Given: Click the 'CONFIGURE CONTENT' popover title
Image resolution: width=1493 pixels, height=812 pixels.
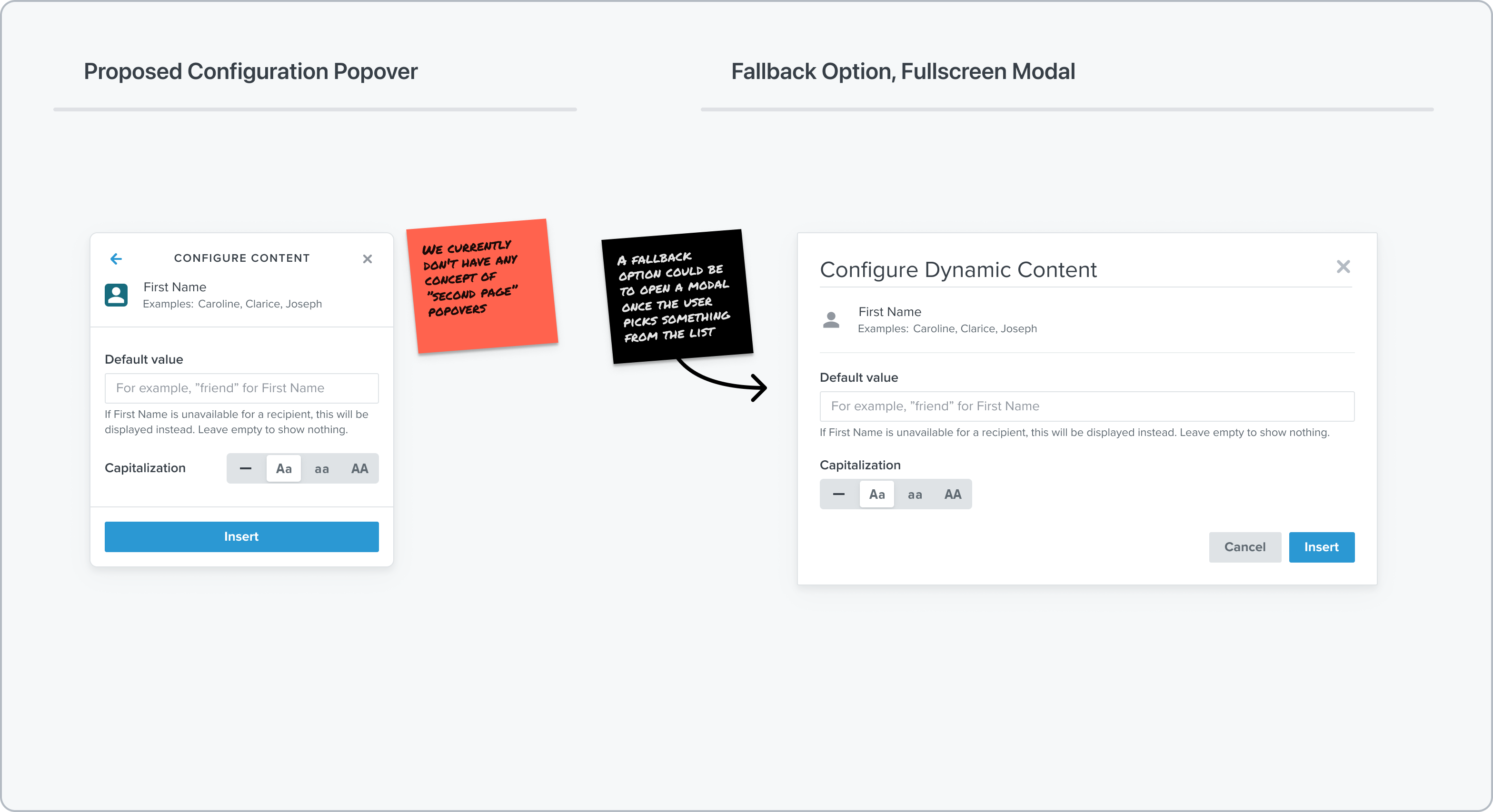Looking at the screenshot, I should (x=242, y=258).
